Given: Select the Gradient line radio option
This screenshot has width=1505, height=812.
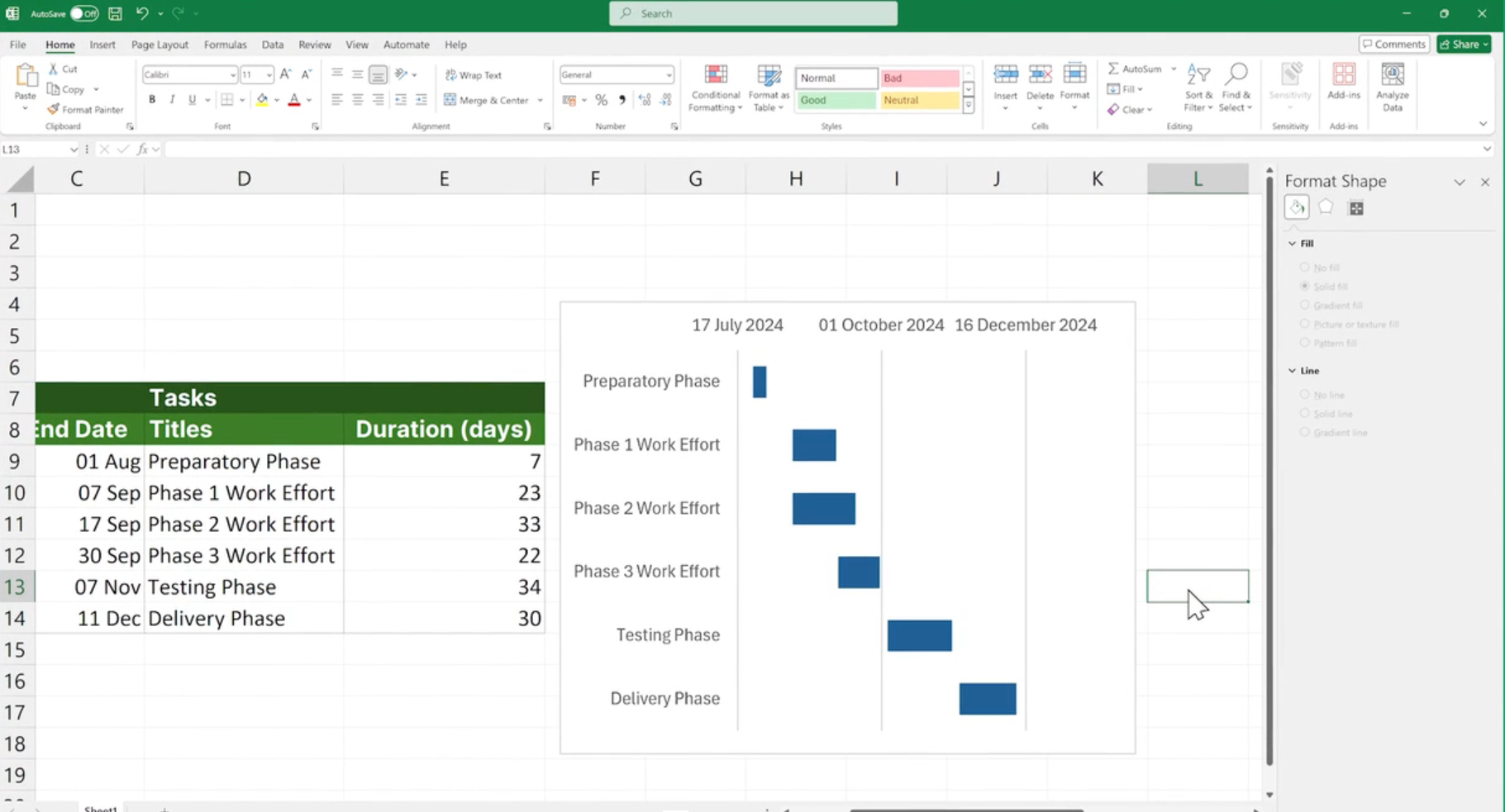Looking at the screenshot, I should (1305, 432).
